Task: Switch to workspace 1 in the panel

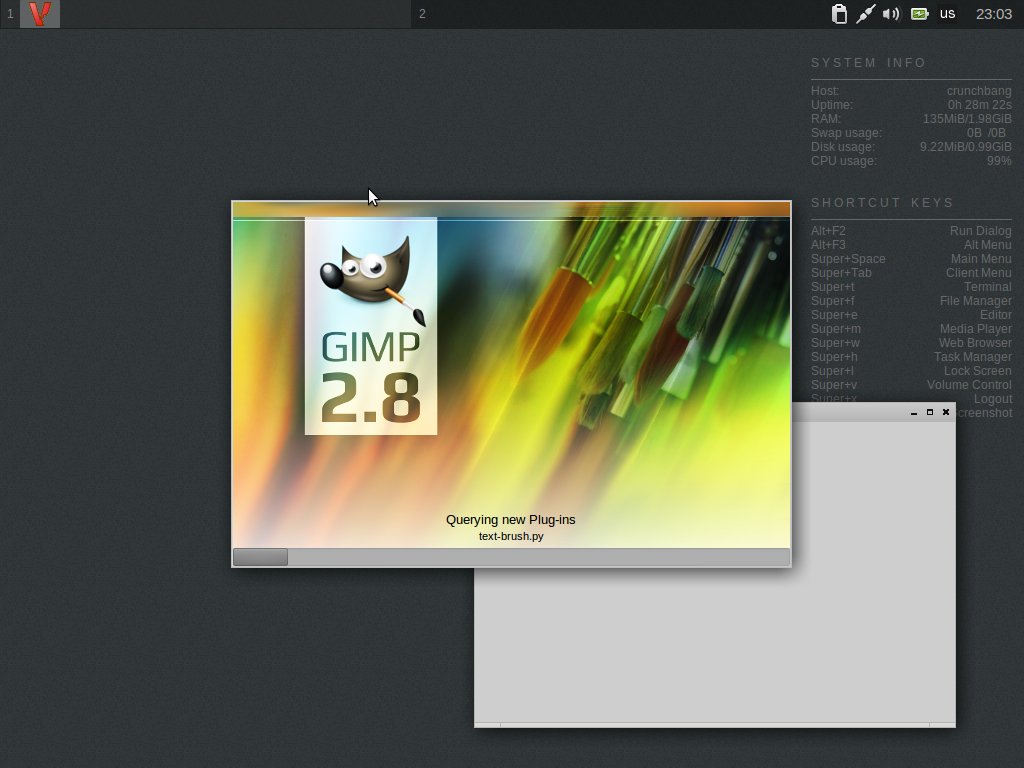Action: click(10, 14)
